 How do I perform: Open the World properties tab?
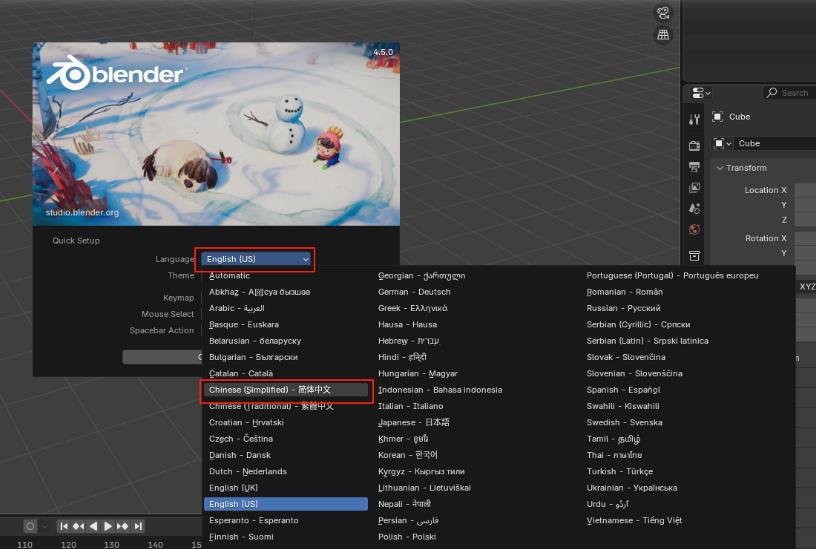694,229
